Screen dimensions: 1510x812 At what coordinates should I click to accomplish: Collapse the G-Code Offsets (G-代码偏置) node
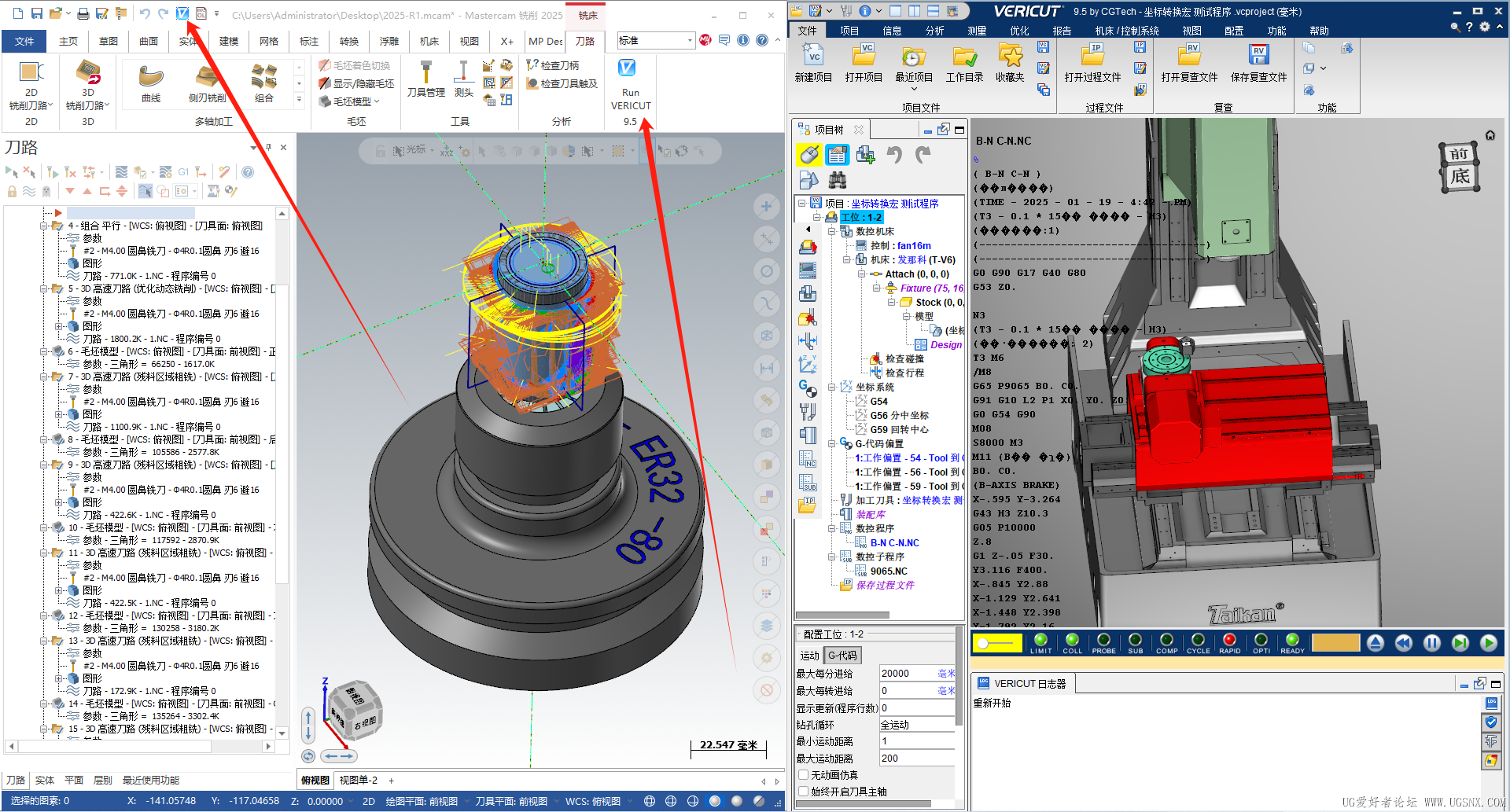coord(831,443)
